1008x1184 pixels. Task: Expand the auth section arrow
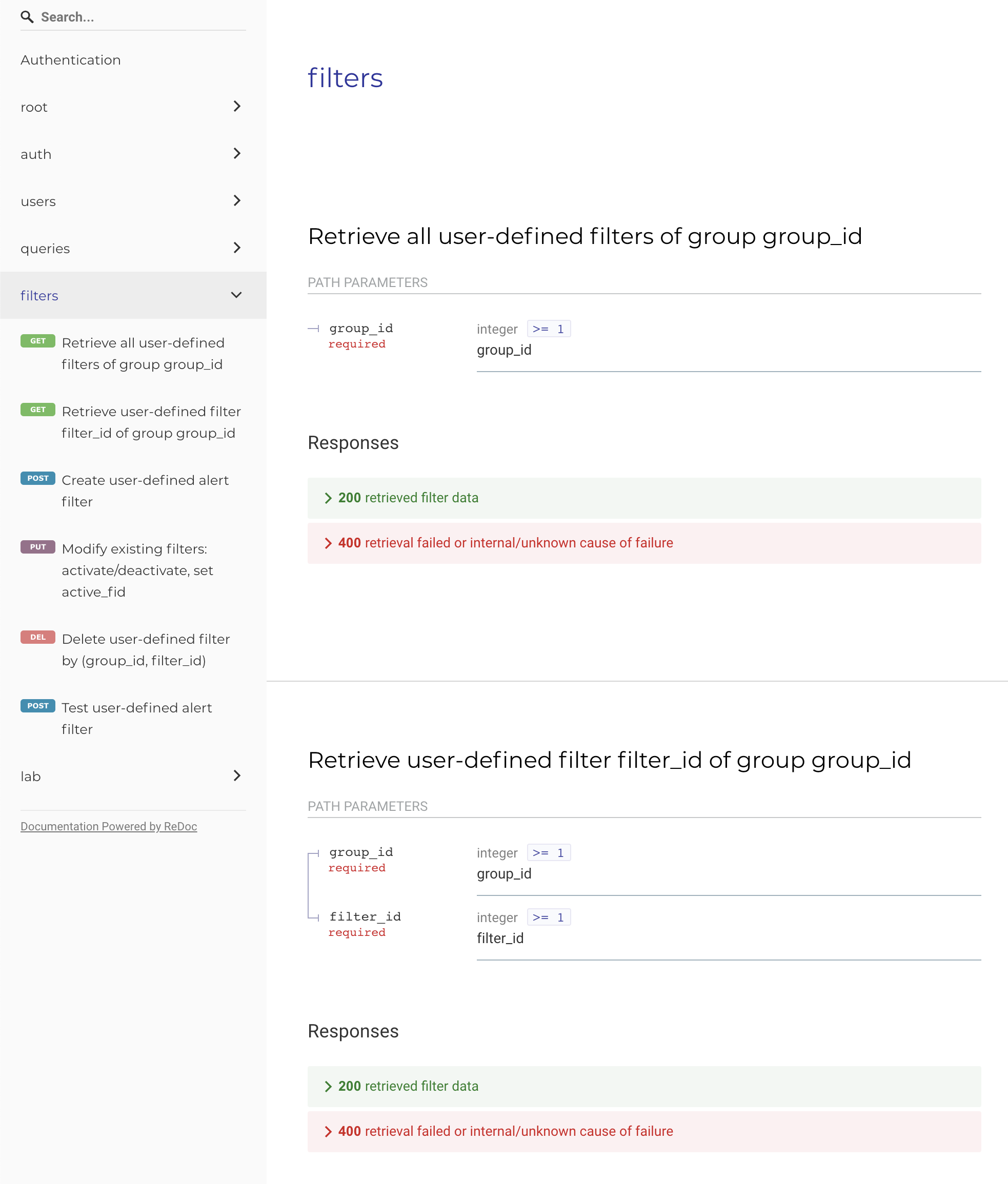(x=236, y=154)
